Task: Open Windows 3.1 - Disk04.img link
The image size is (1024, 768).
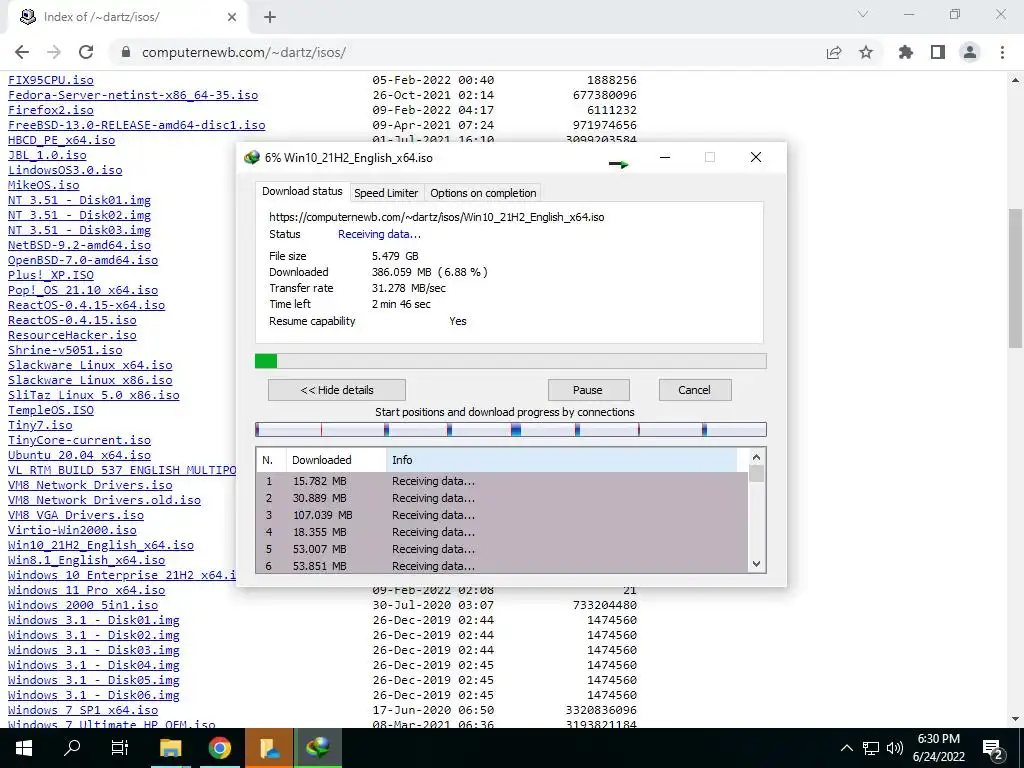Action: pyautogui.click(x=93, y=665)
